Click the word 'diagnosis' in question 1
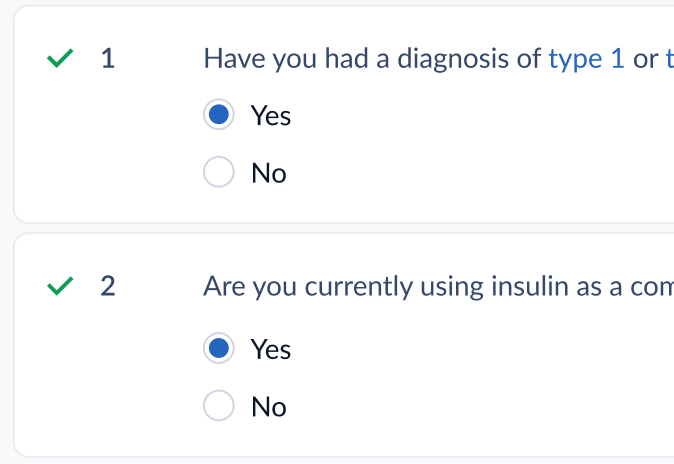Screen dimensions: 674x464 point(453,59)
